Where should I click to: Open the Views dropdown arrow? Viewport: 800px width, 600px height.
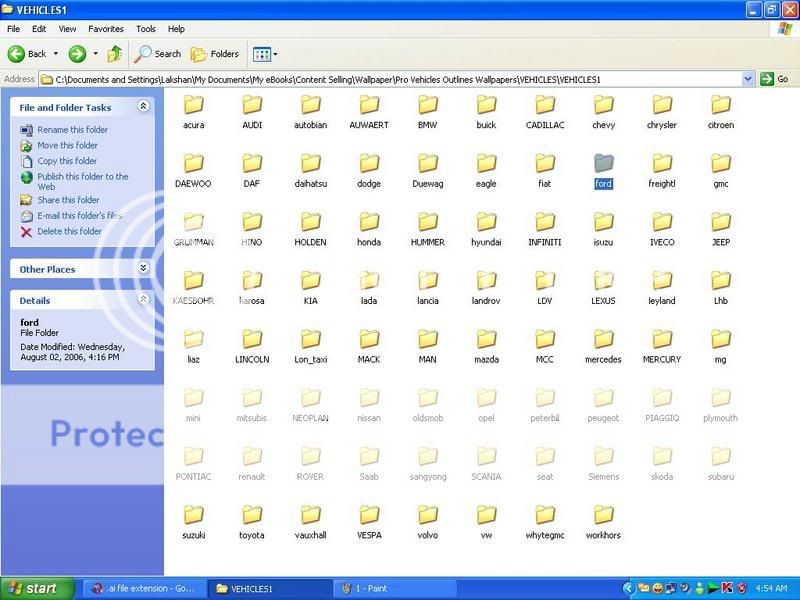[x=276, y=54]
